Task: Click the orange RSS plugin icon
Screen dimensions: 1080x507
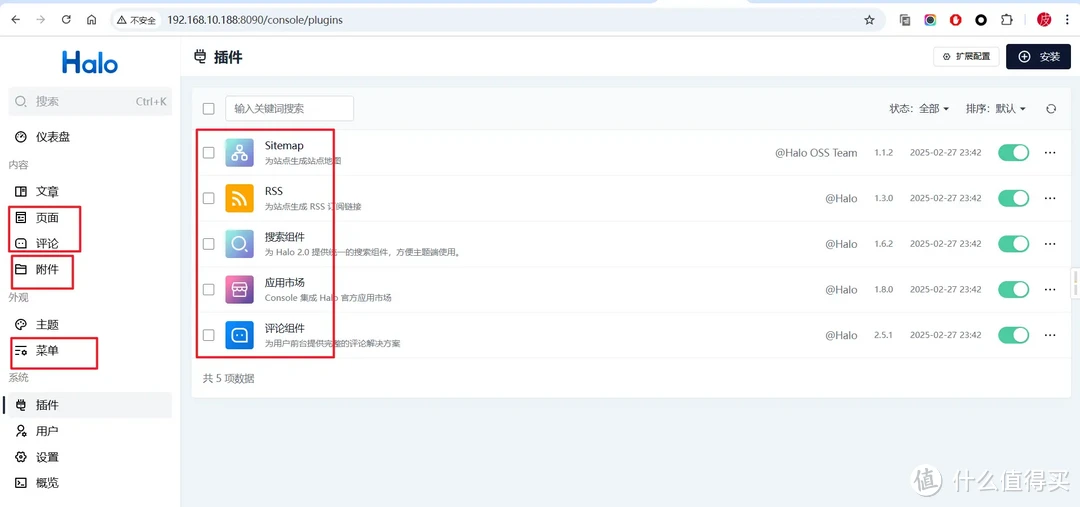Action: tap(239, 198)
